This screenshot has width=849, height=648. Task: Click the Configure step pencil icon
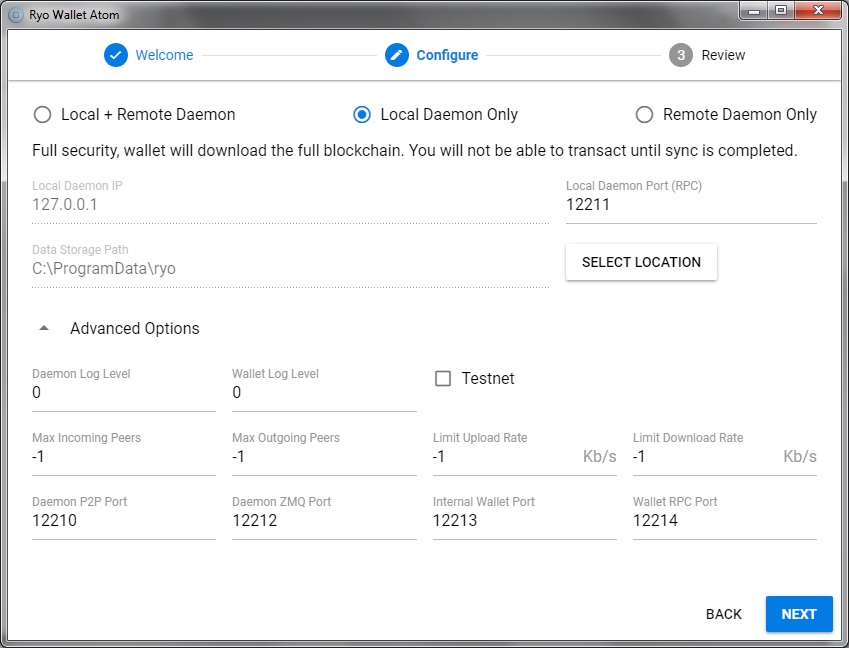click(397, 55)
